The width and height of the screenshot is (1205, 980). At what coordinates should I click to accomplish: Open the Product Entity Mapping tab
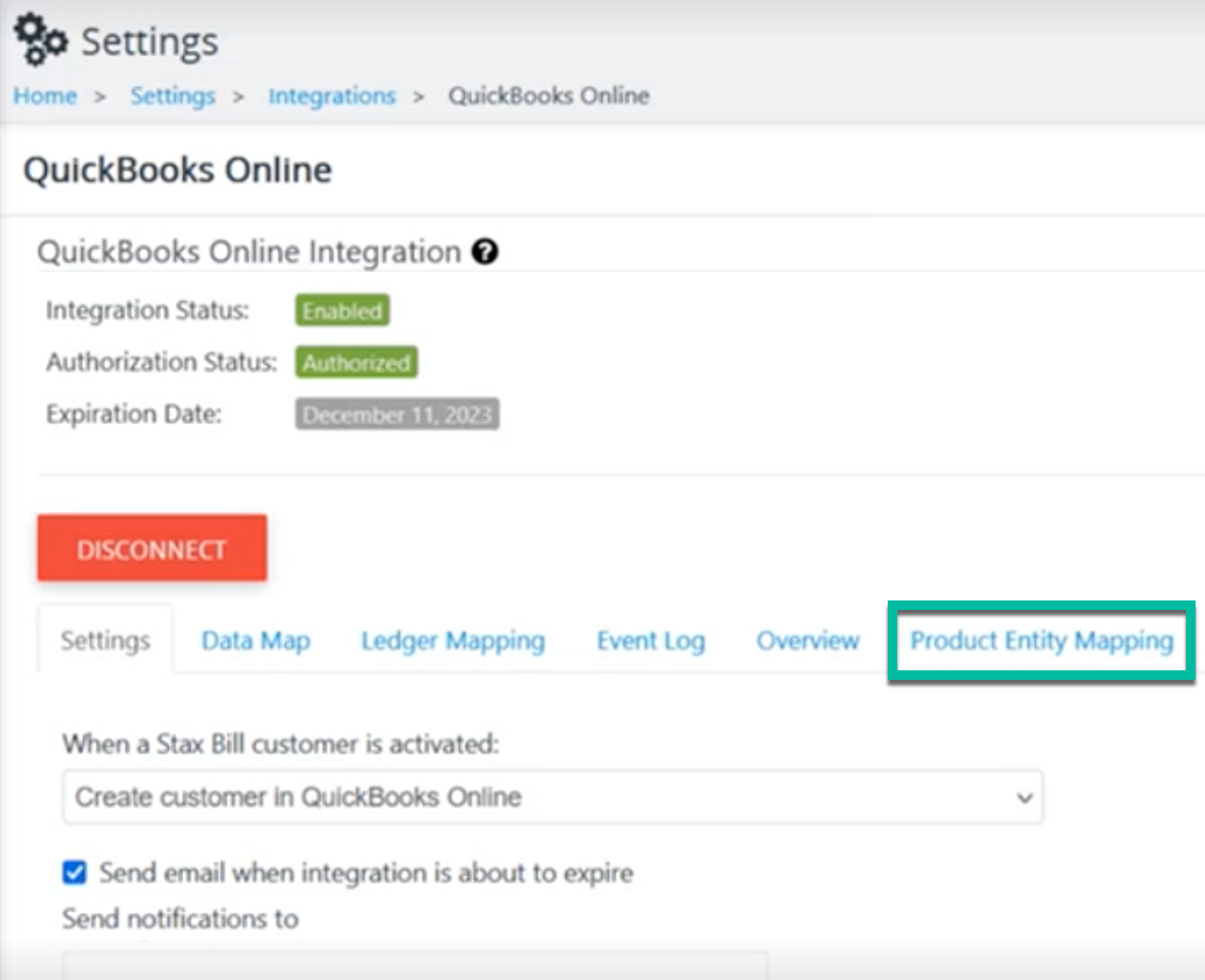(x=1042, y=640)
